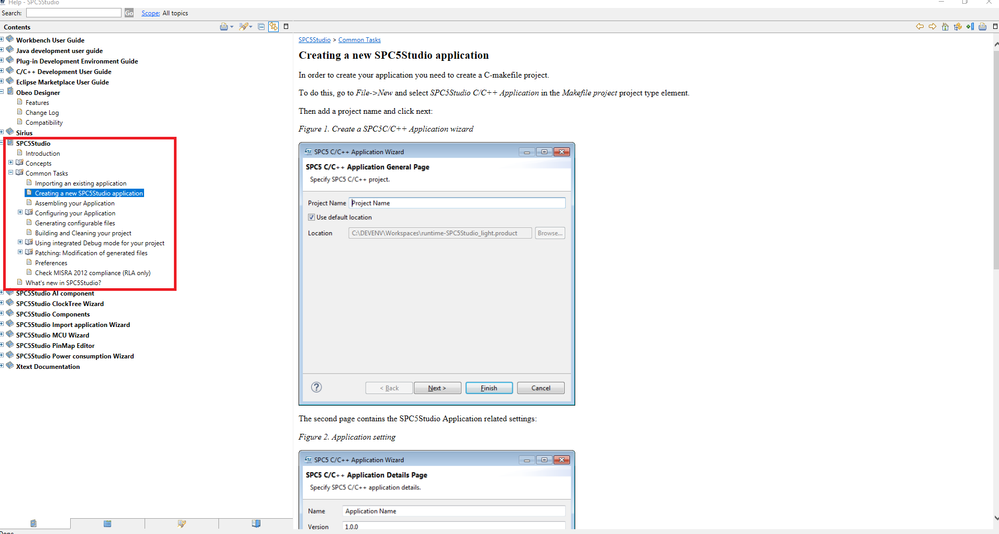Open What's new in SPC5Studio? topic
This screenshot has height=534, width=999.
pos(63,283)
